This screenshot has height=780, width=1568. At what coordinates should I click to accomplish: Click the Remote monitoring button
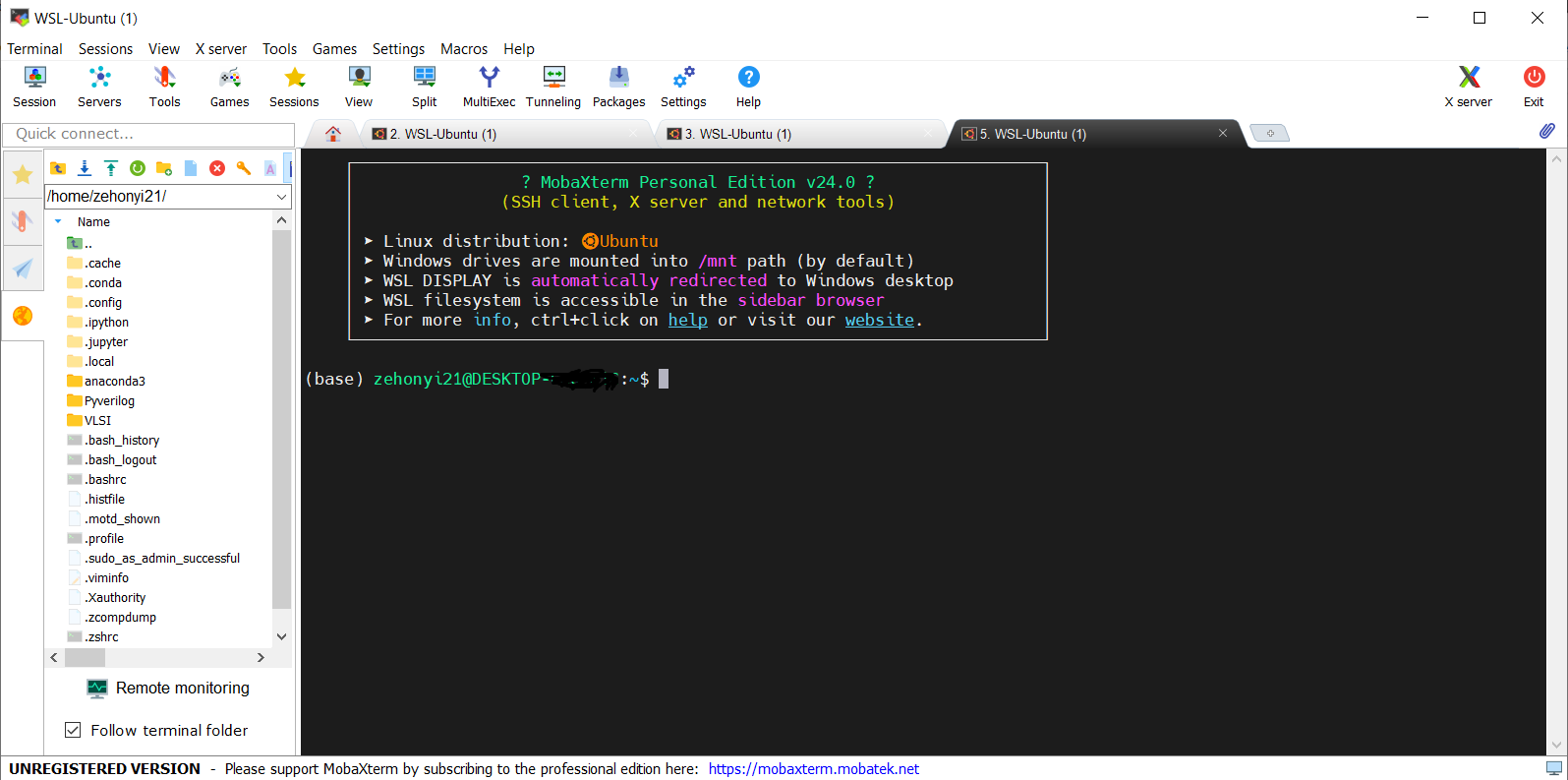pos(168,688)
